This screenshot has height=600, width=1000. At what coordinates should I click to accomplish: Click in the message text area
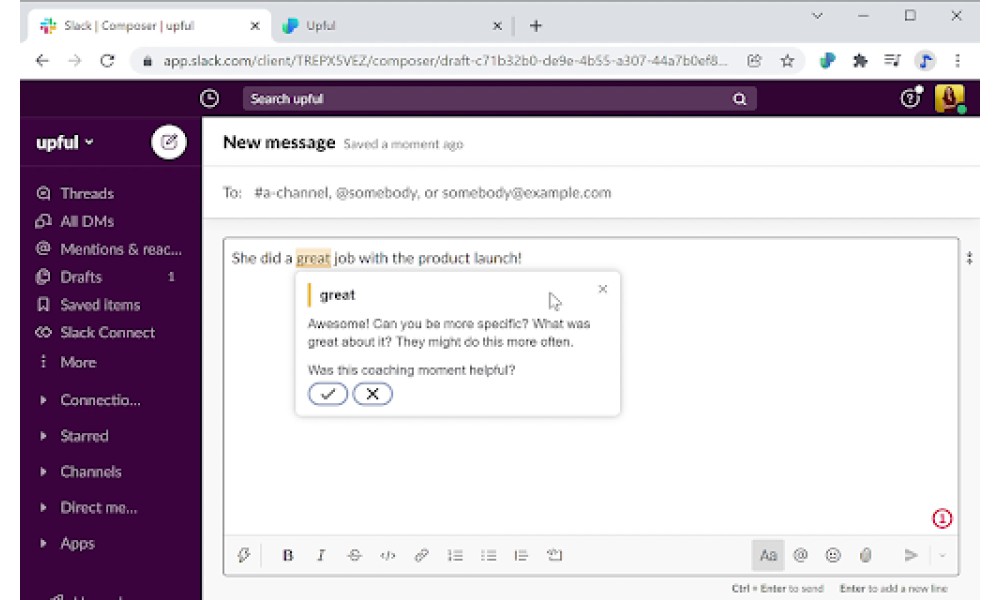pos(591,387)
